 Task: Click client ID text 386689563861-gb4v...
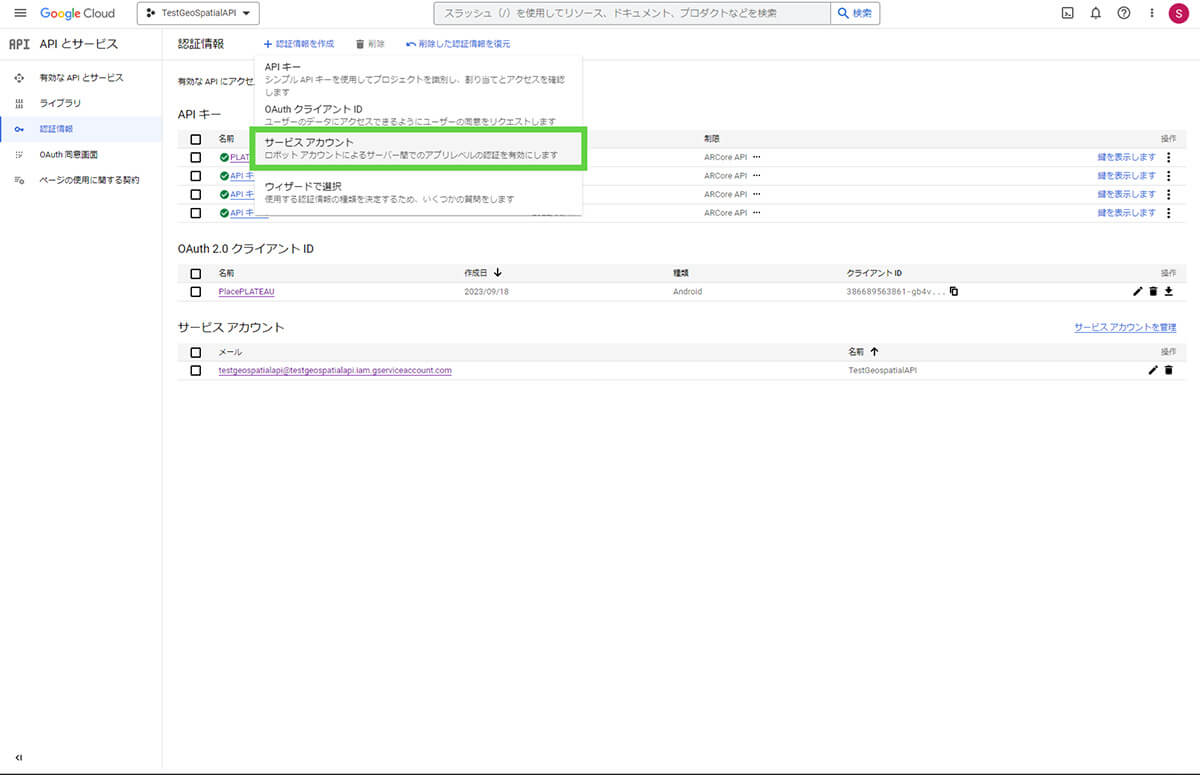[895, 291]
